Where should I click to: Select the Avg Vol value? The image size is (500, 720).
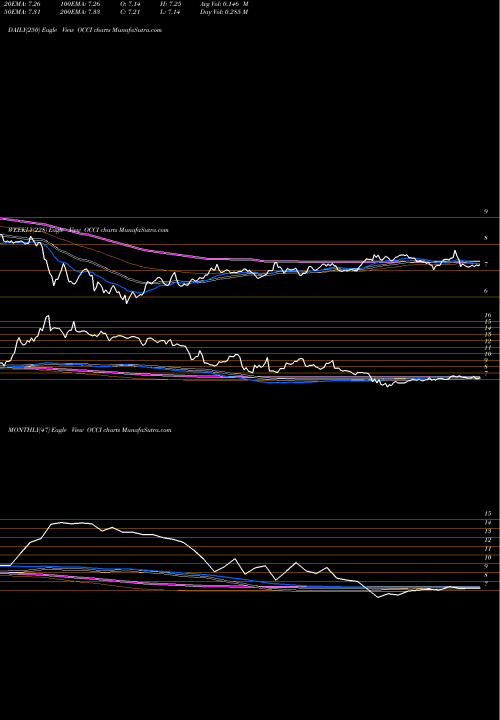click(224, 4)
